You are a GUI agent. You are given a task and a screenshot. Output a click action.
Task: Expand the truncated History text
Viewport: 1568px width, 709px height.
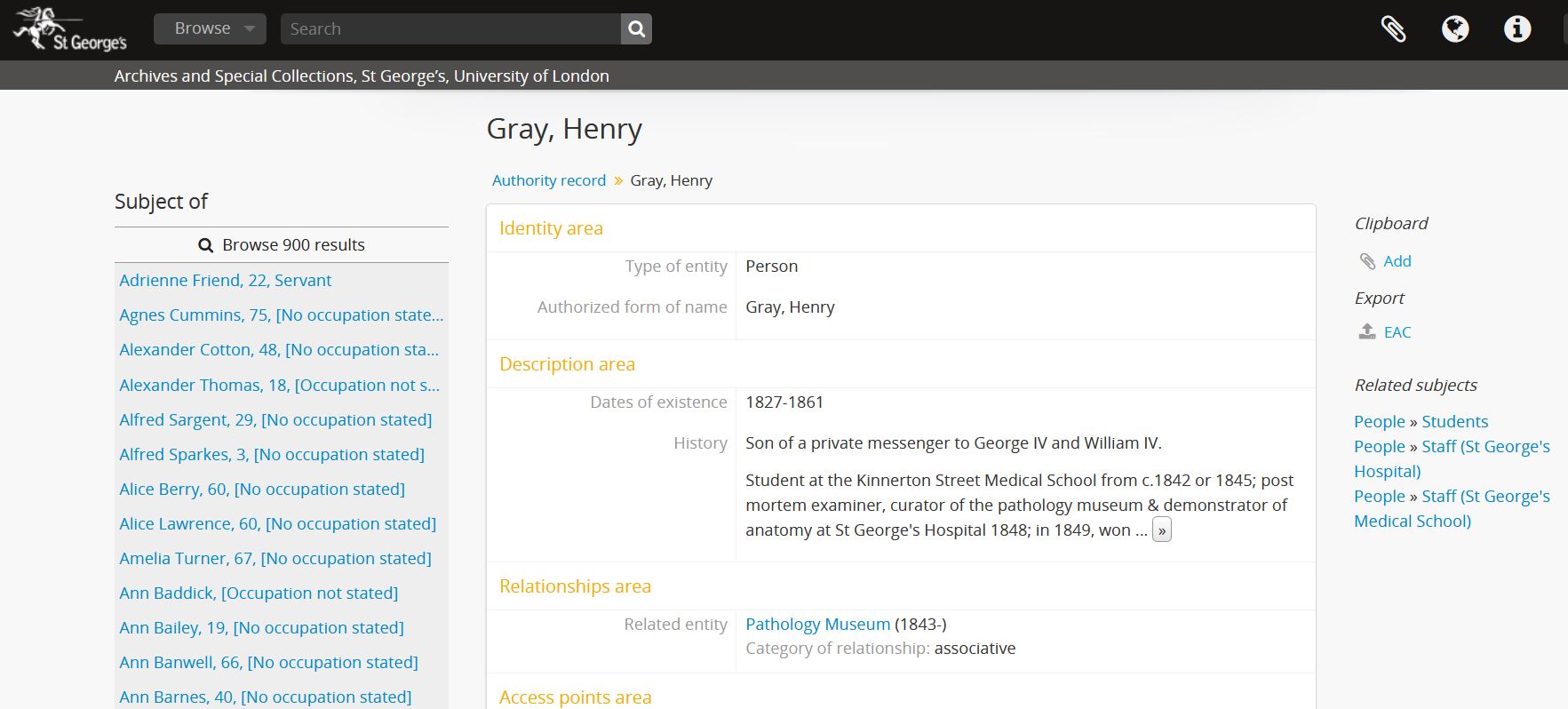coord(1161,530)
